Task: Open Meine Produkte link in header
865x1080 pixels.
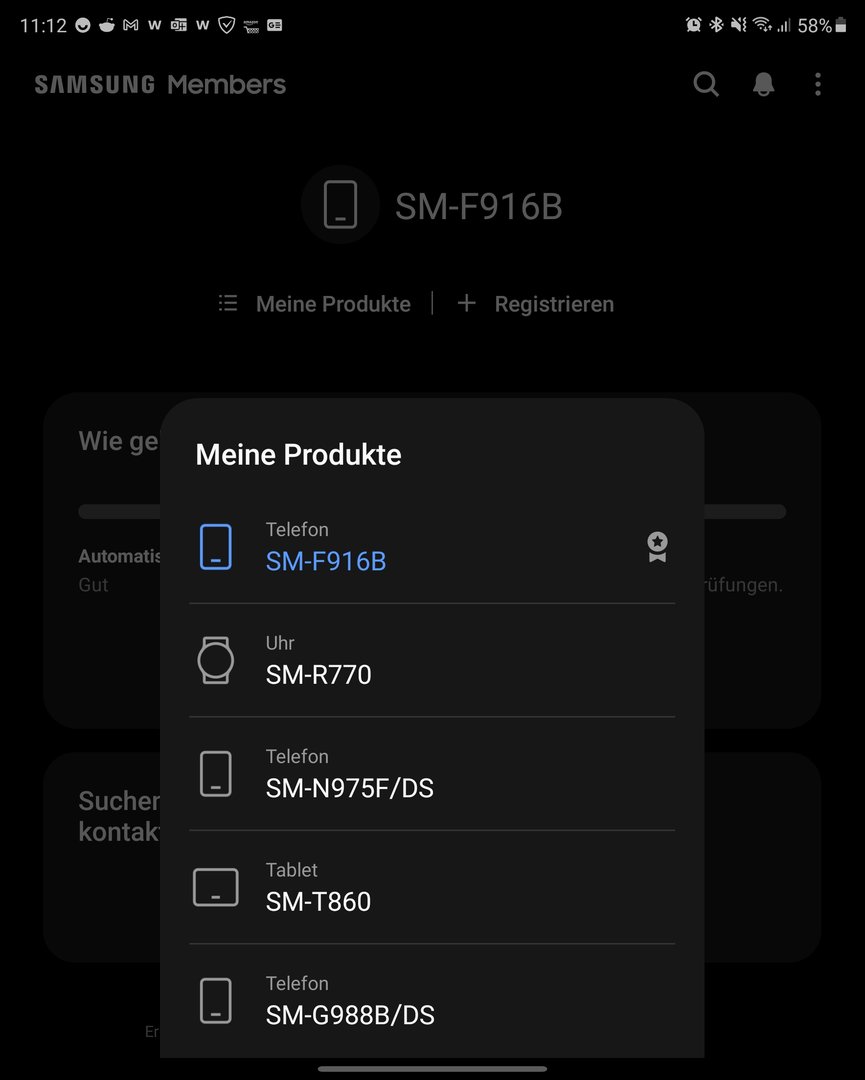Action: pyautogui.click(x=333, y=304)
